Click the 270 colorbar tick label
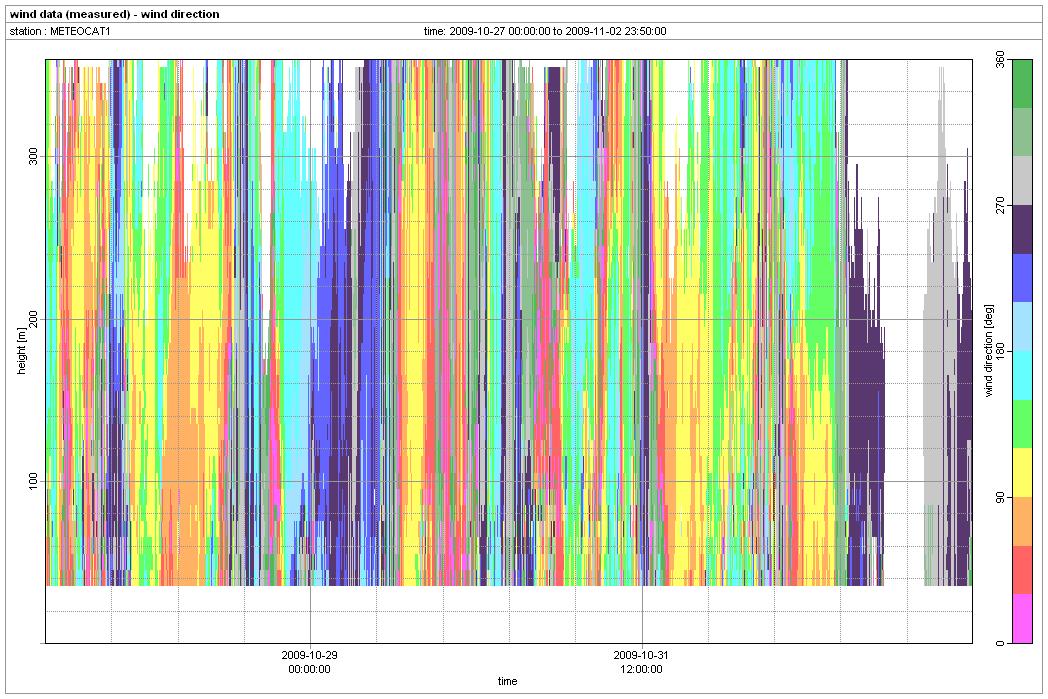Screen dimensions: 1048x699 [1000, 206]
